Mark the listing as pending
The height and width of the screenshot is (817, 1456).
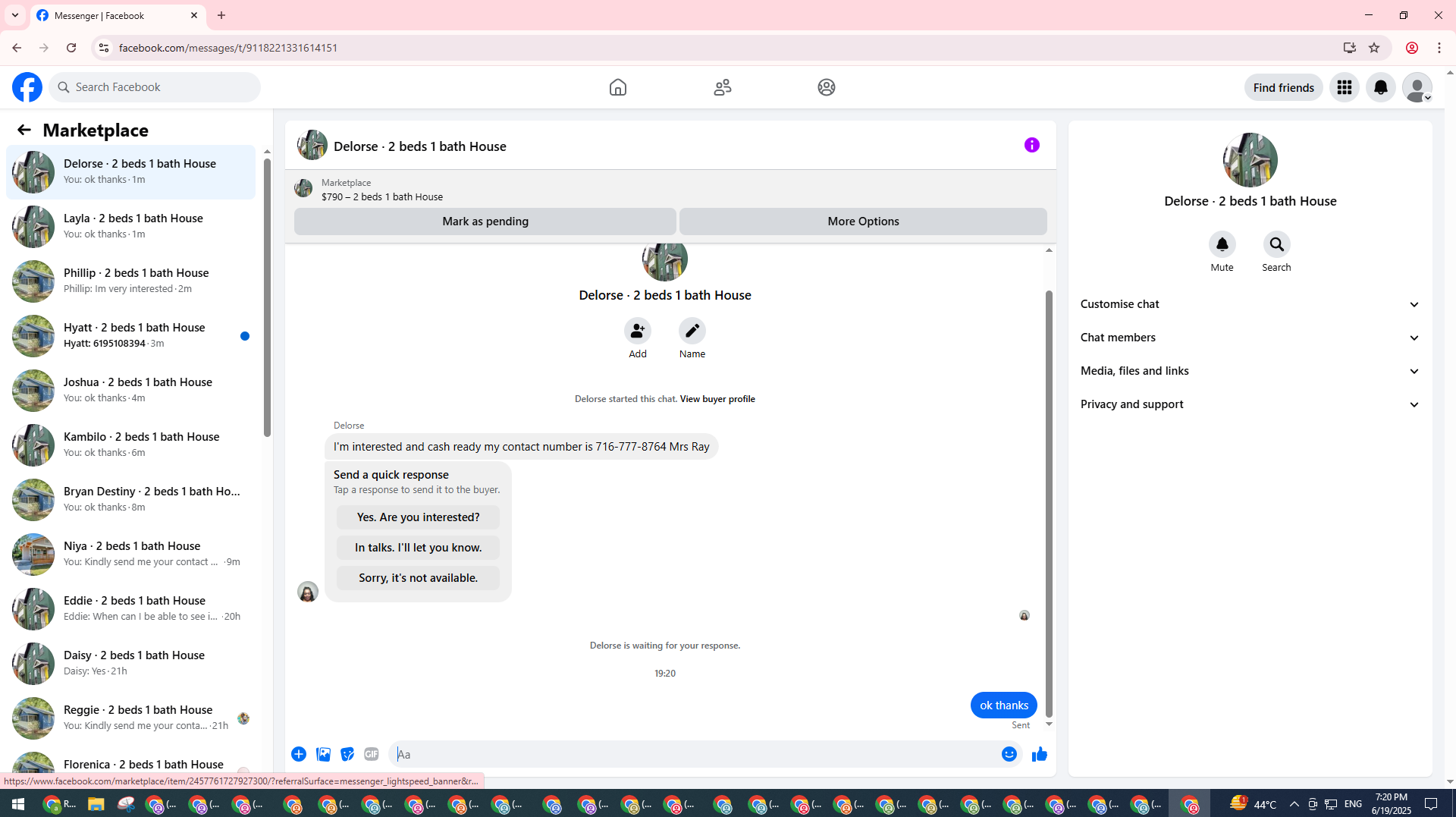485,222
